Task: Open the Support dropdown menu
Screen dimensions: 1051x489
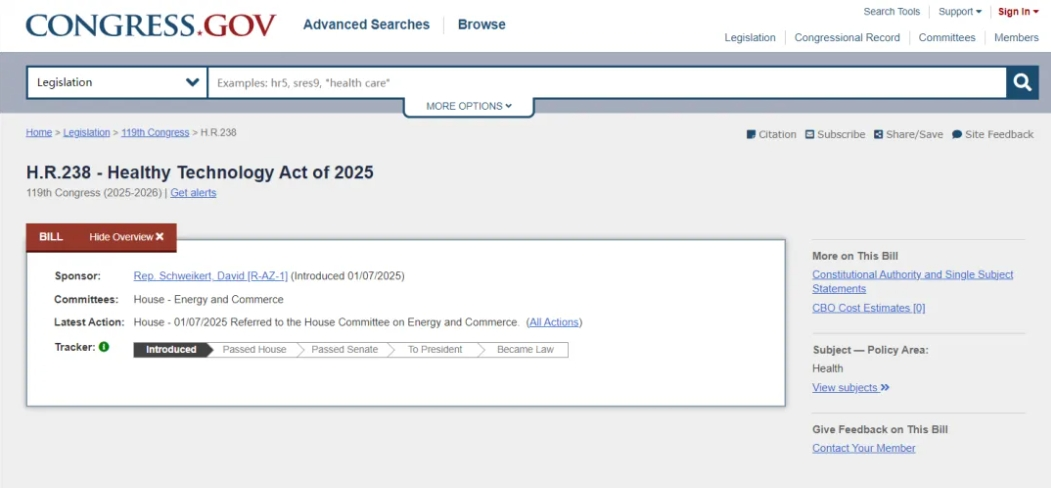Action: click(959, 12)
